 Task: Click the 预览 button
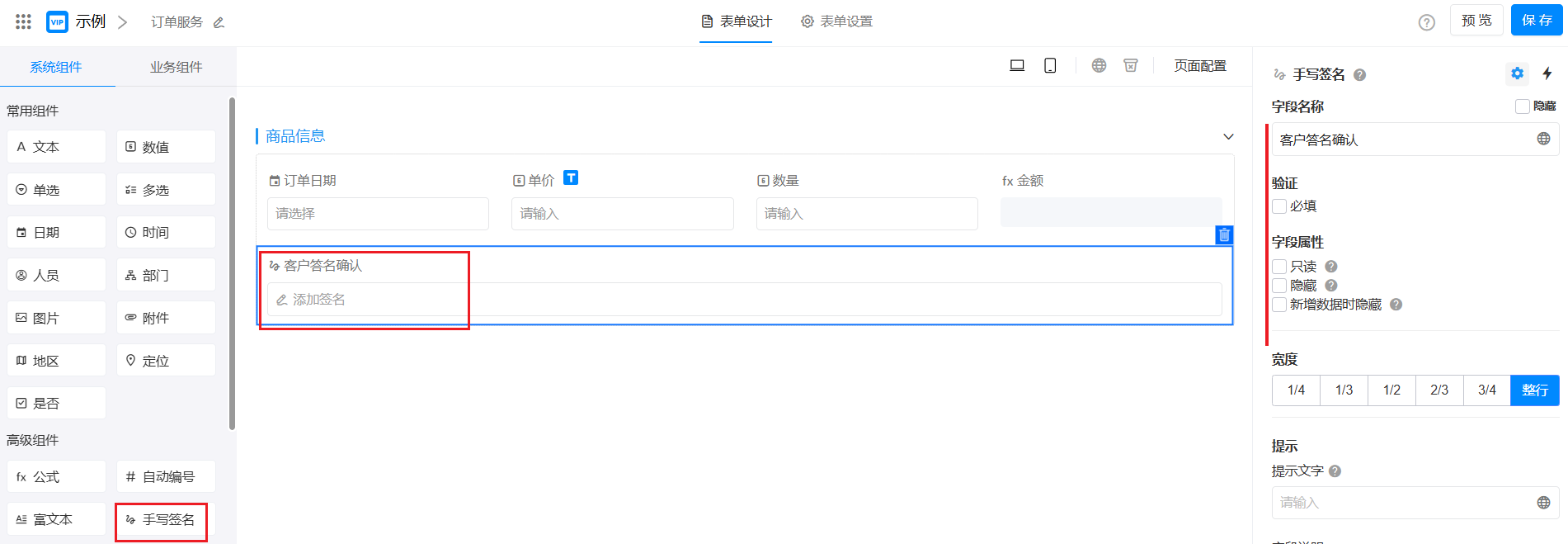(x=1476, y=21)
